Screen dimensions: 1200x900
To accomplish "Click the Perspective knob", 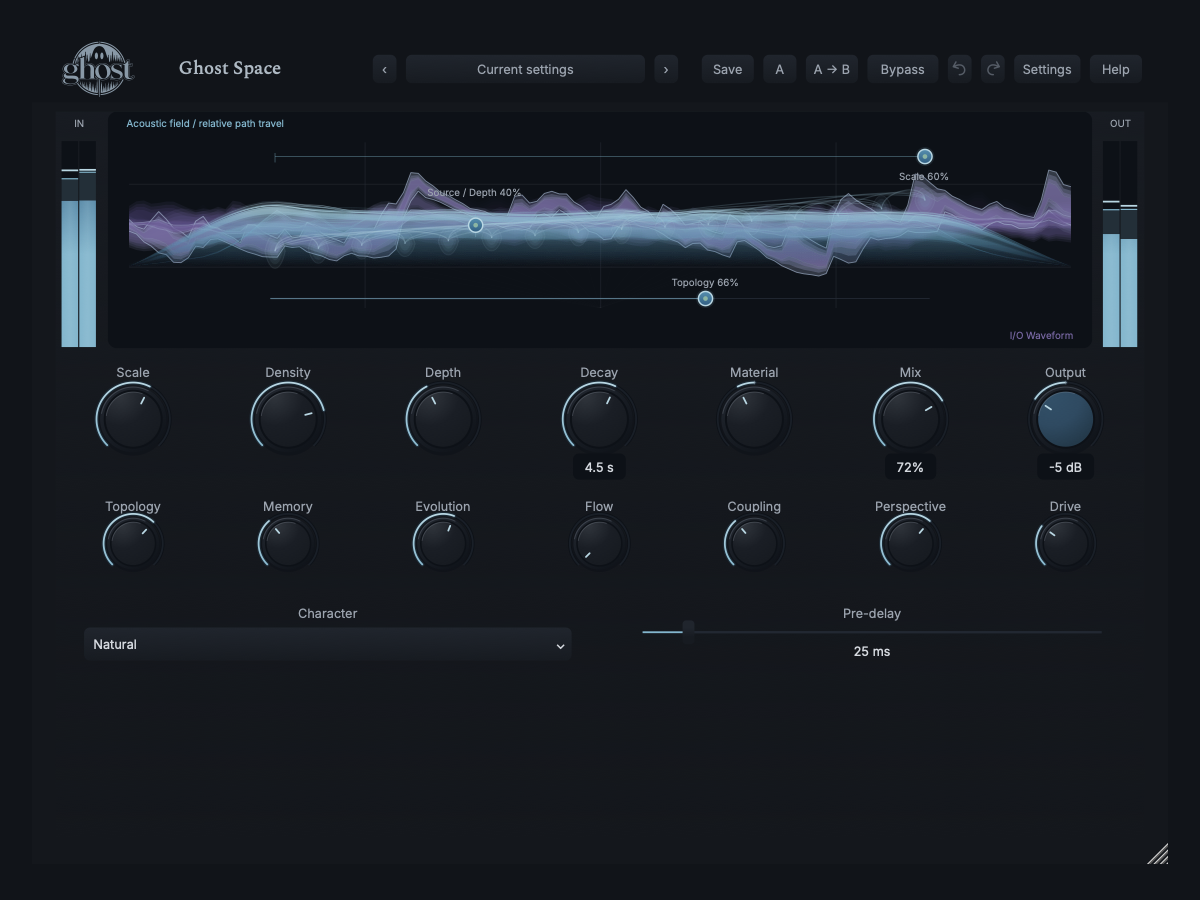I will pyautogui.click(x=910, y=544).
